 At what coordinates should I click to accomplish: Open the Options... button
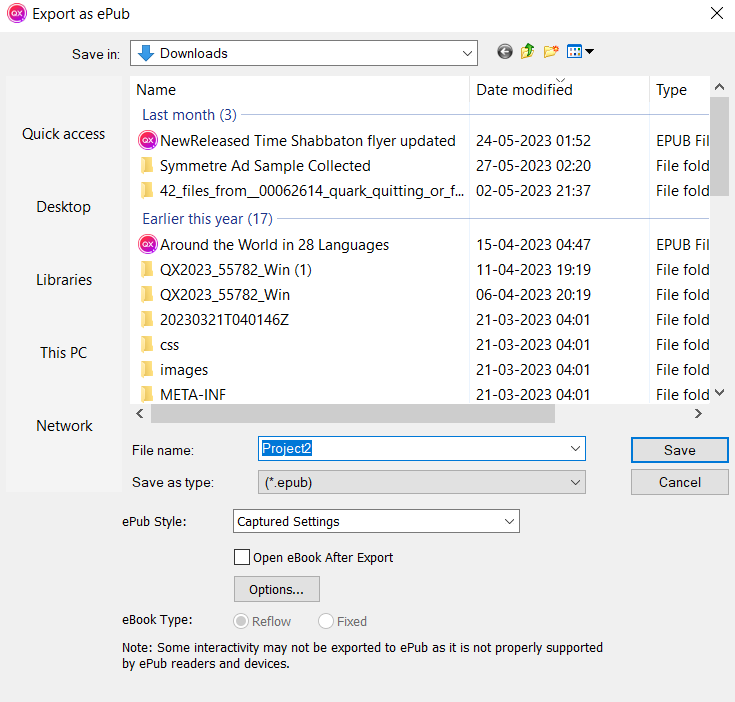tap(277, 589)
